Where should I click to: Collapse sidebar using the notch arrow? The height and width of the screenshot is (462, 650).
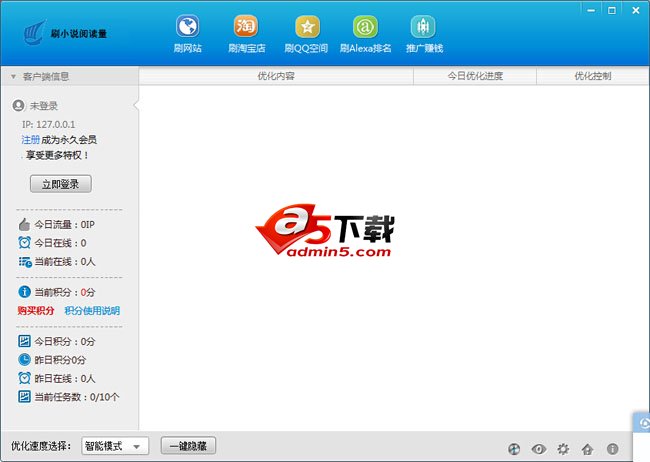point(136,106)
